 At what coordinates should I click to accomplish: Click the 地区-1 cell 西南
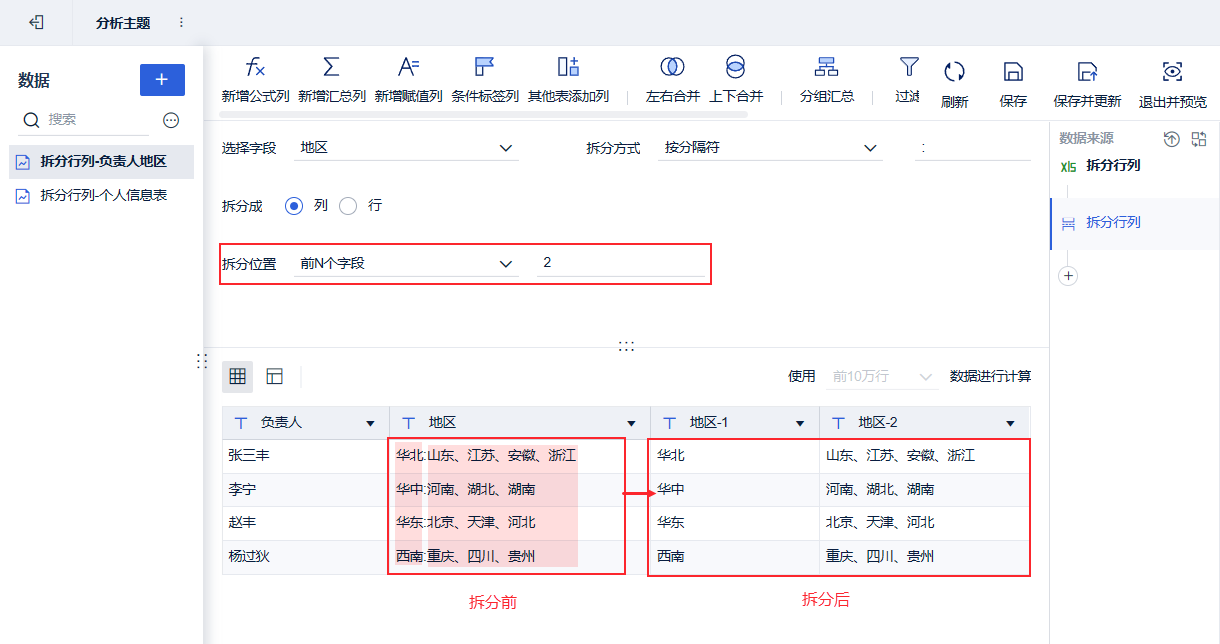pos(735,557)
